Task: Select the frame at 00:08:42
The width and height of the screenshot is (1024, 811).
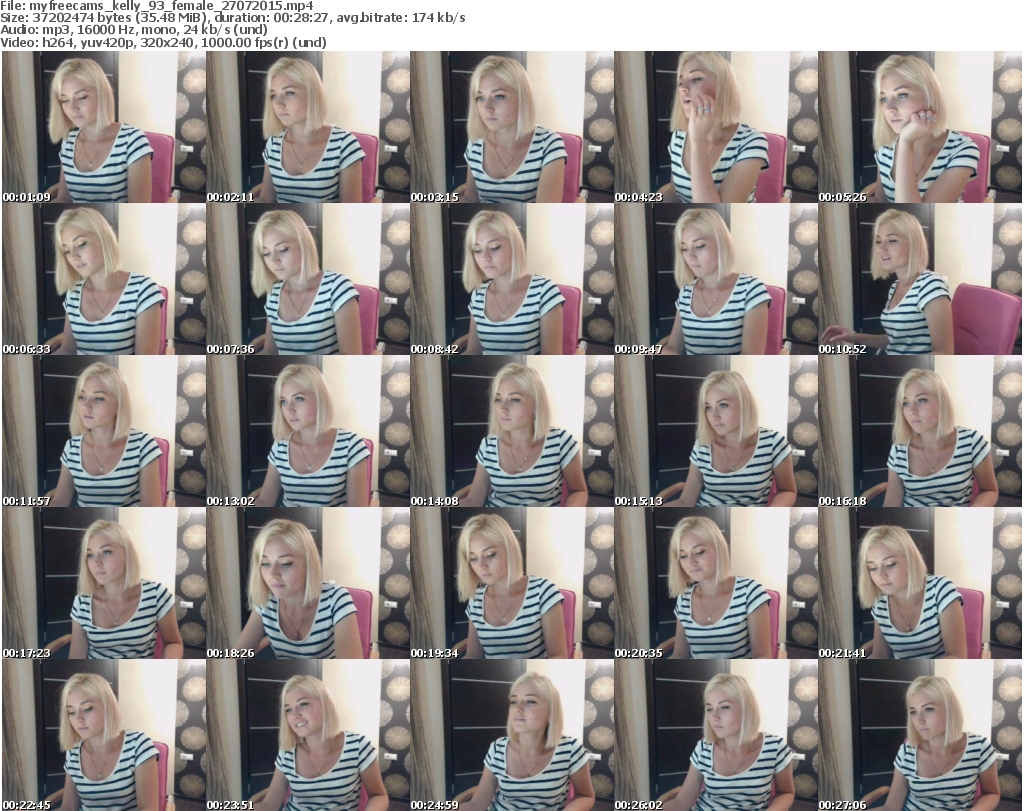Action: point(511,279)
